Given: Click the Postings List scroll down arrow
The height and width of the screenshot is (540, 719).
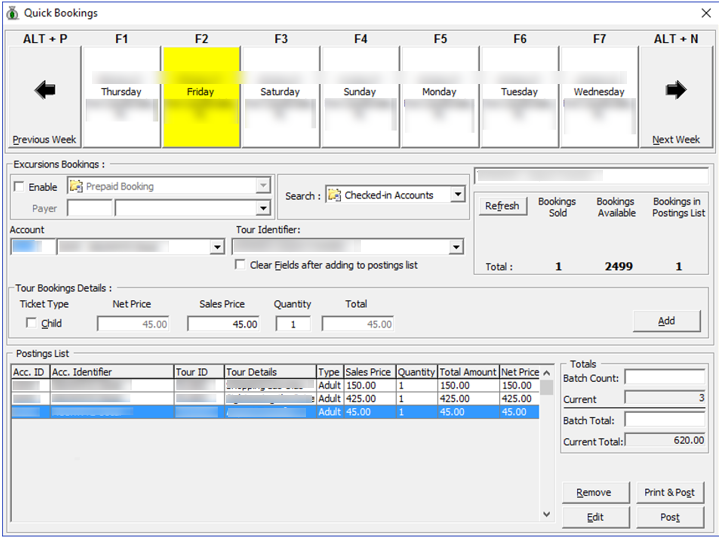Looking at the screenshot, I should (547, 514).
